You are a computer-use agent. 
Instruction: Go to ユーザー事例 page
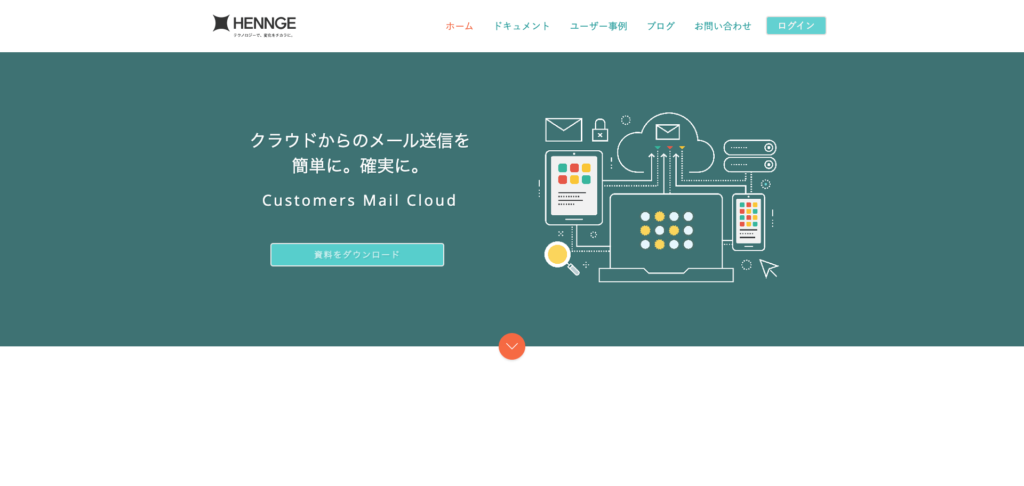[x=598, y=26]
